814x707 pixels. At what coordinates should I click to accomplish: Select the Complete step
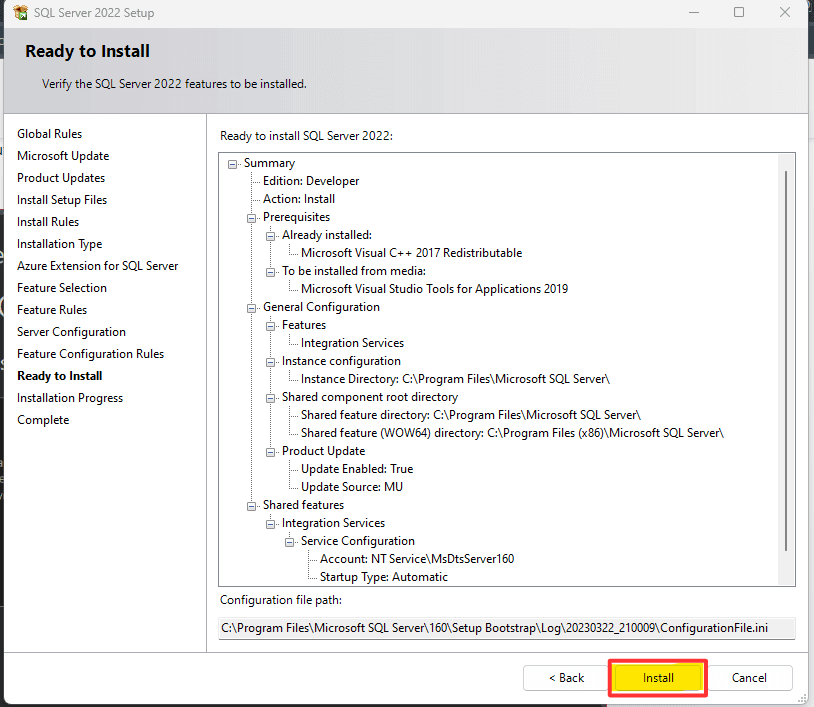[43, 420]
